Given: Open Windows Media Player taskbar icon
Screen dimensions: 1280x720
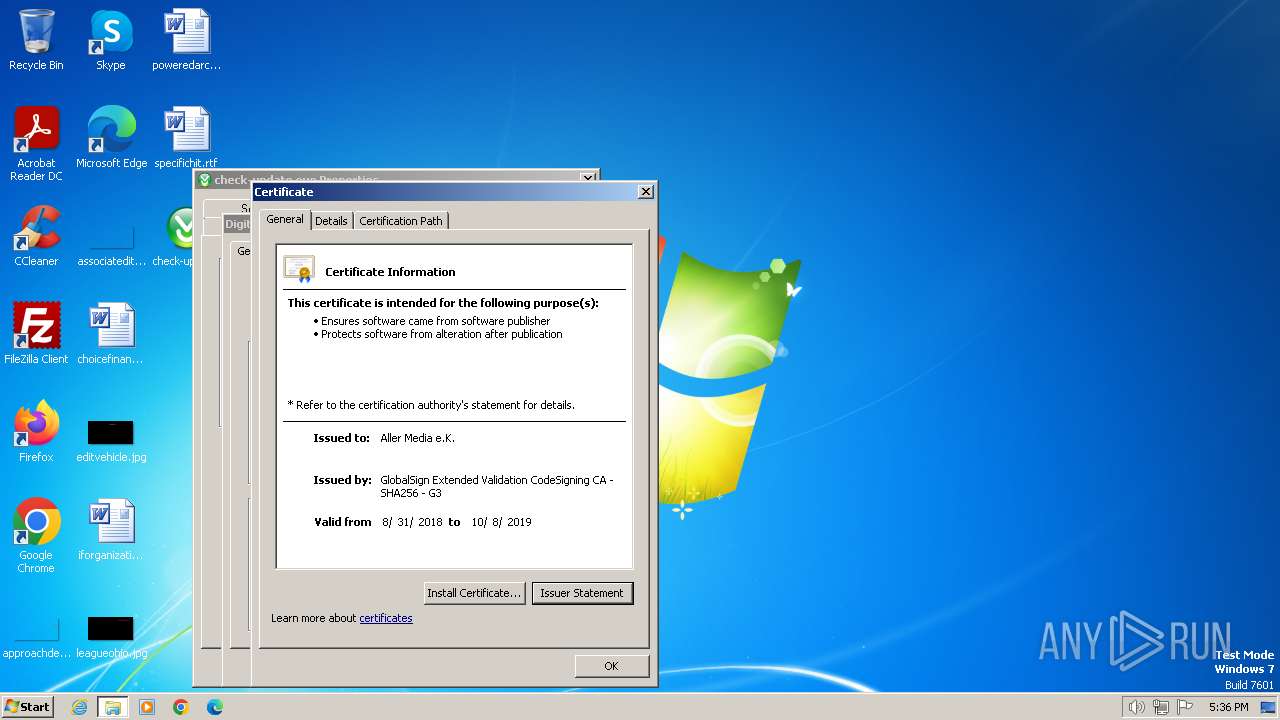Looking at the screenshot, I should click(x=147, y=707).
